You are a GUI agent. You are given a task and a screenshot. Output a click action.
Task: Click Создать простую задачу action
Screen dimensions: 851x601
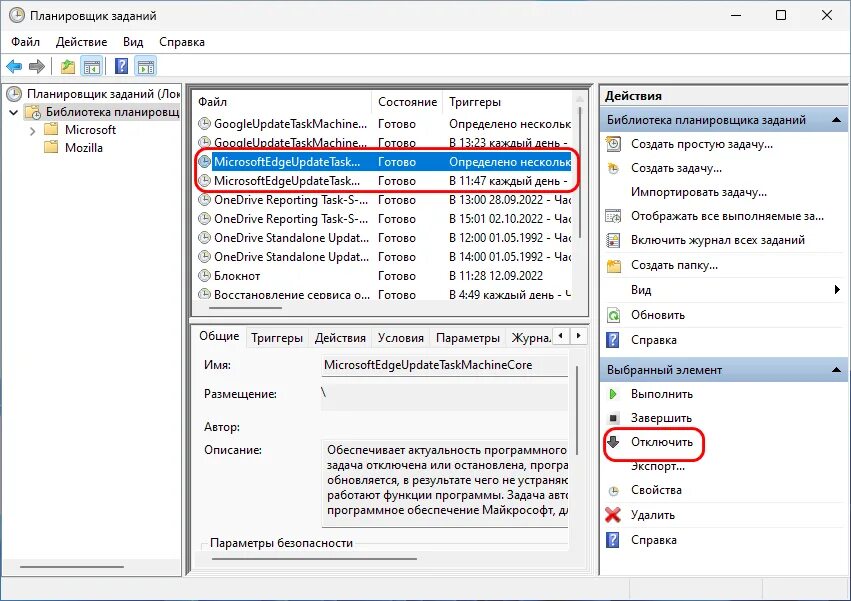pos(702,144)
